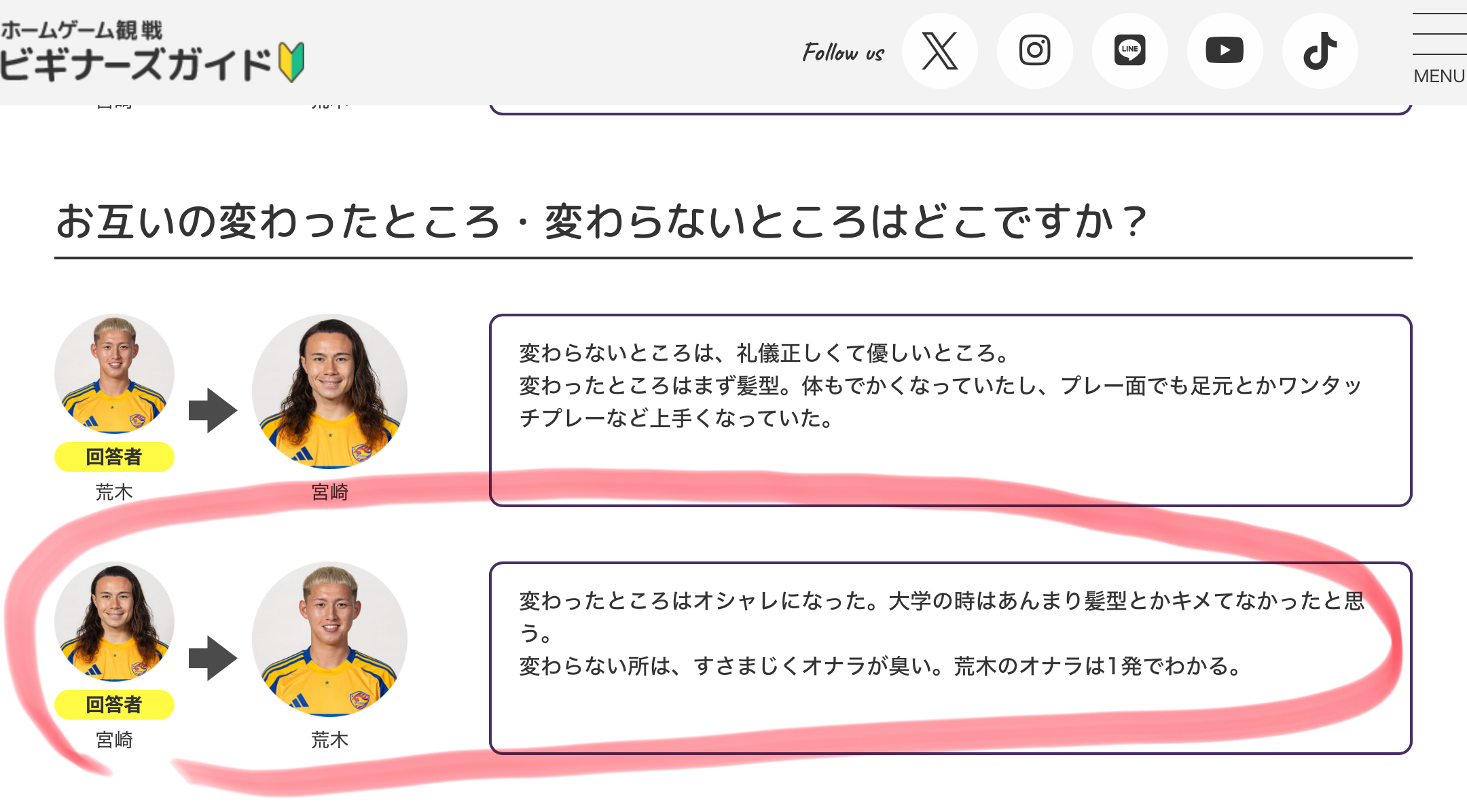Click 宮崎's large photo in first row
This screenshot has height=812, width=1467.
[x=329, y=391]
